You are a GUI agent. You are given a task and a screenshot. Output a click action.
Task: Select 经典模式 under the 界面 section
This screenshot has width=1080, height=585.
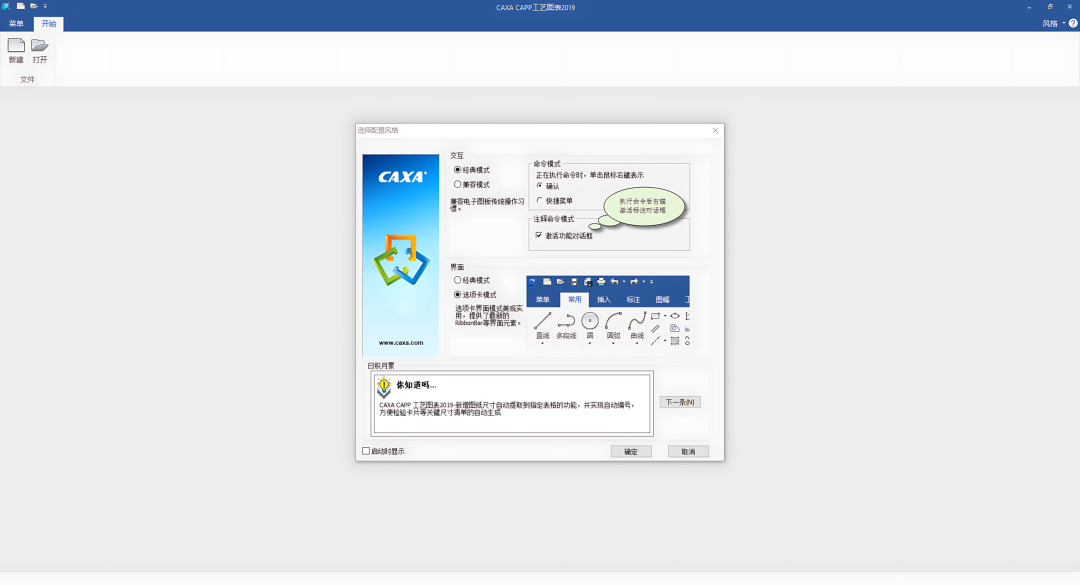click(472, 280)
